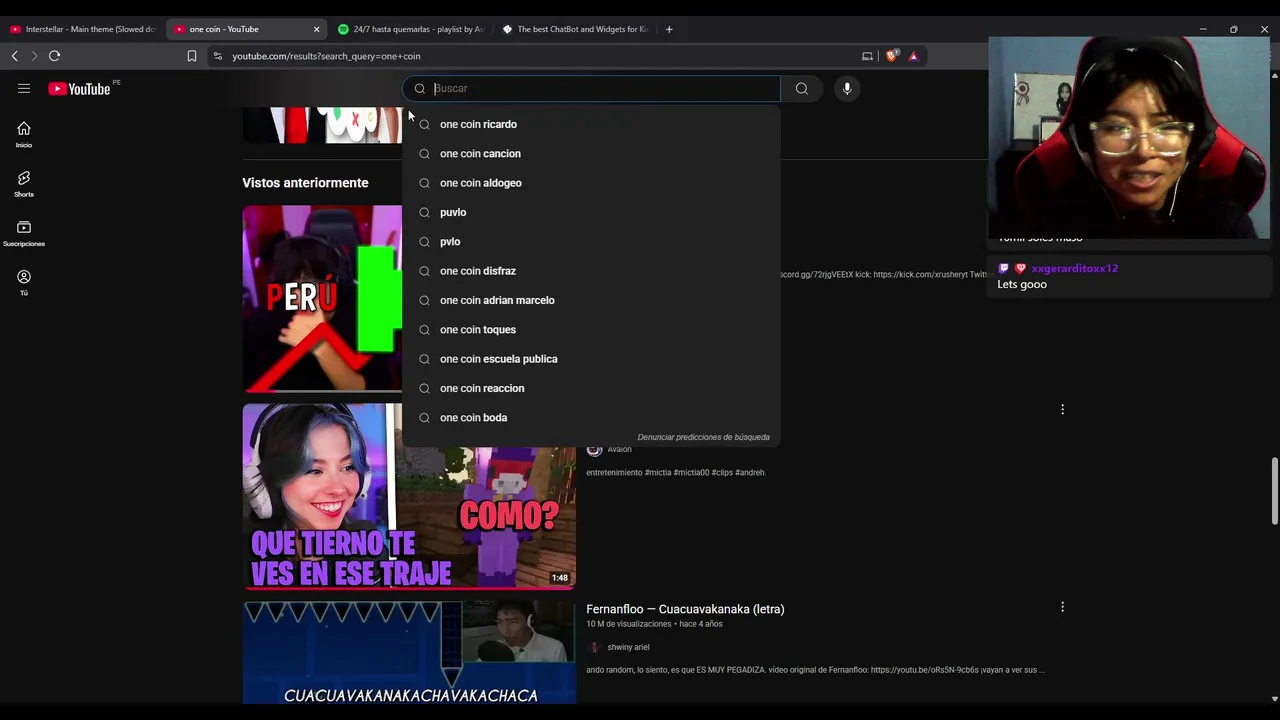Choose suggestion 'puvlo'

pyautogui.click(x=591, y=212)
